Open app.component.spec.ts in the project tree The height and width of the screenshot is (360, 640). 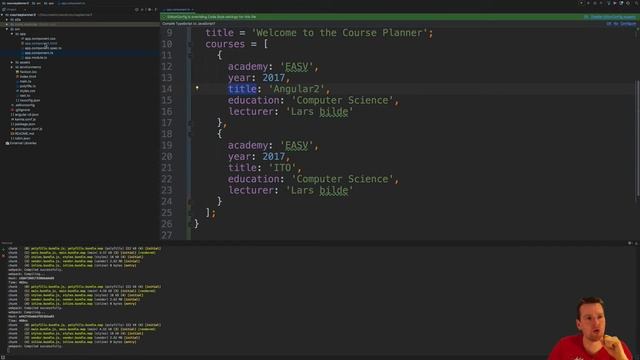click(43, 48)
